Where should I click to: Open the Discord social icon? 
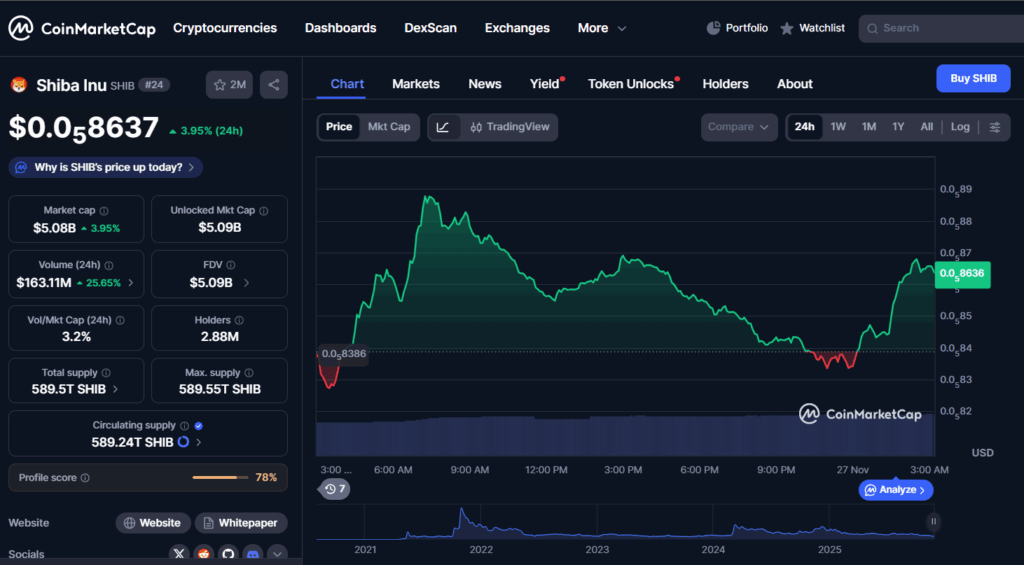(253, 553)
